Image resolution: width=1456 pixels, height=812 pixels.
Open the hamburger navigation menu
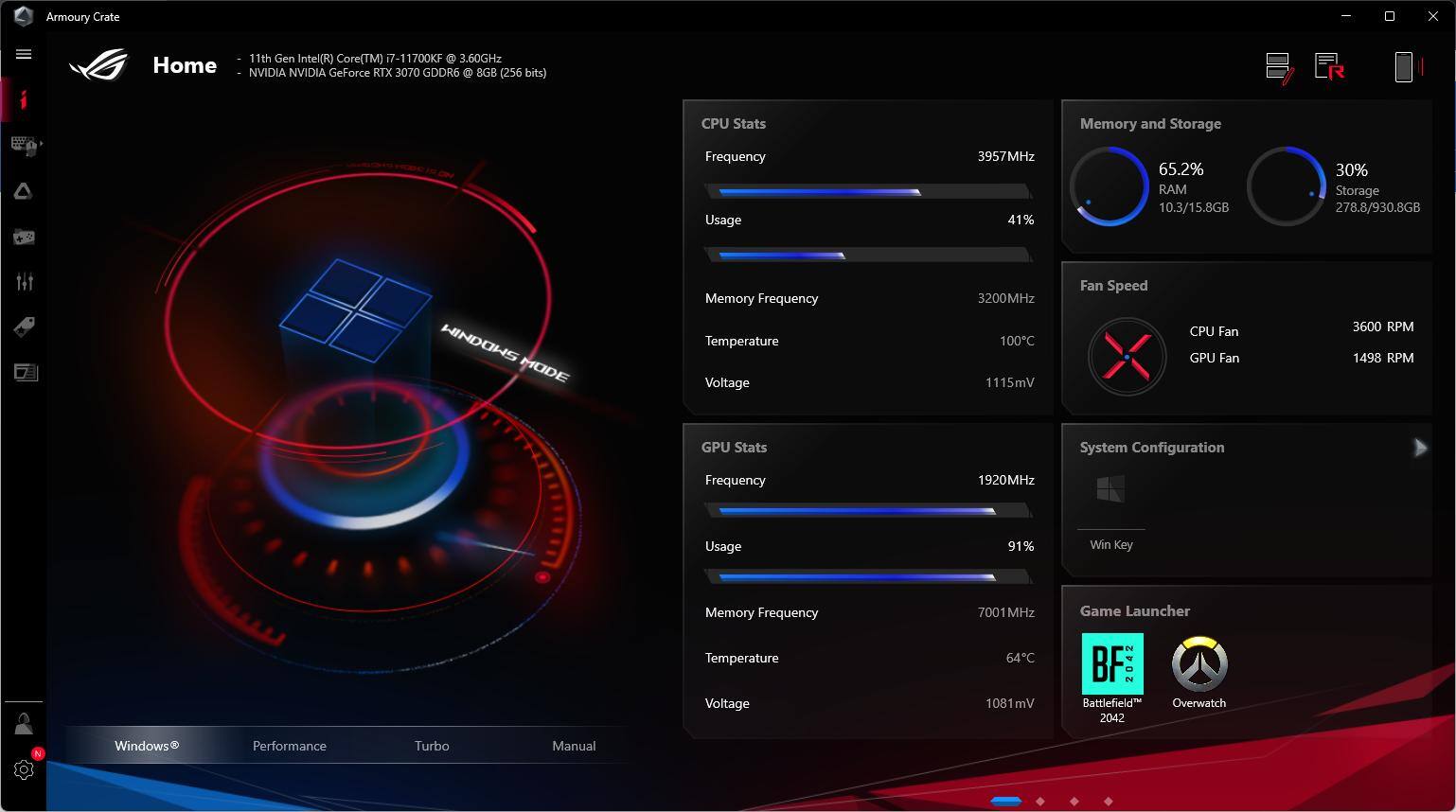[24, 54]
